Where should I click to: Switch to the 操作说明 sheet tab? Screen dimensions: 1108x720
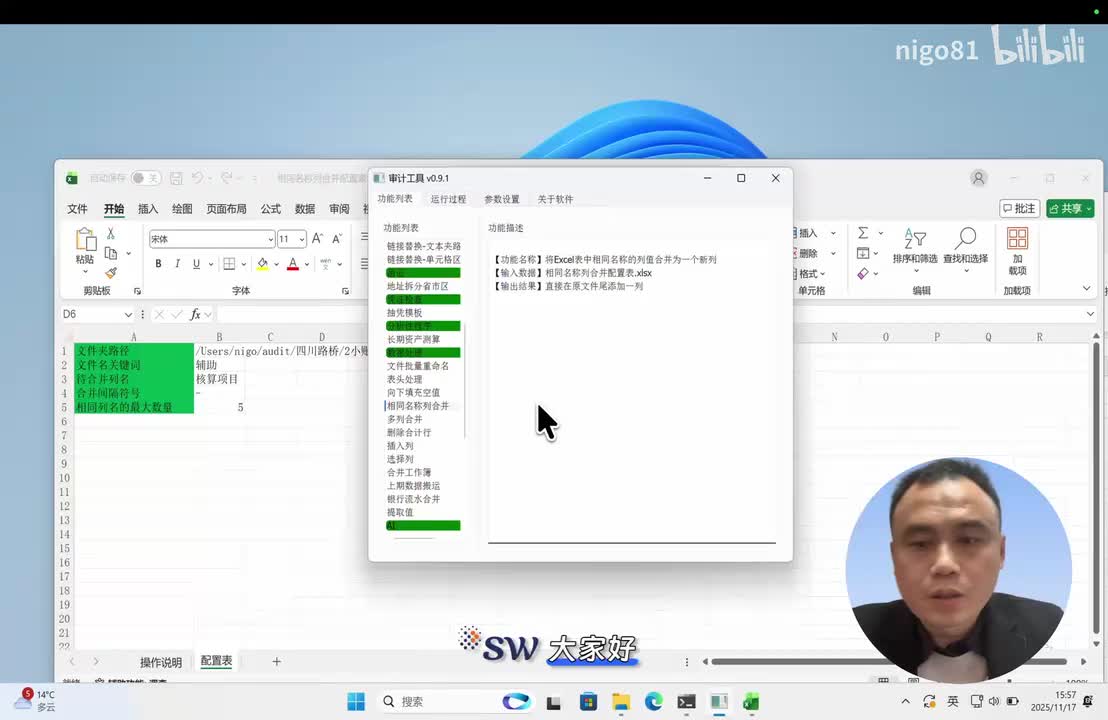point(161,662)
